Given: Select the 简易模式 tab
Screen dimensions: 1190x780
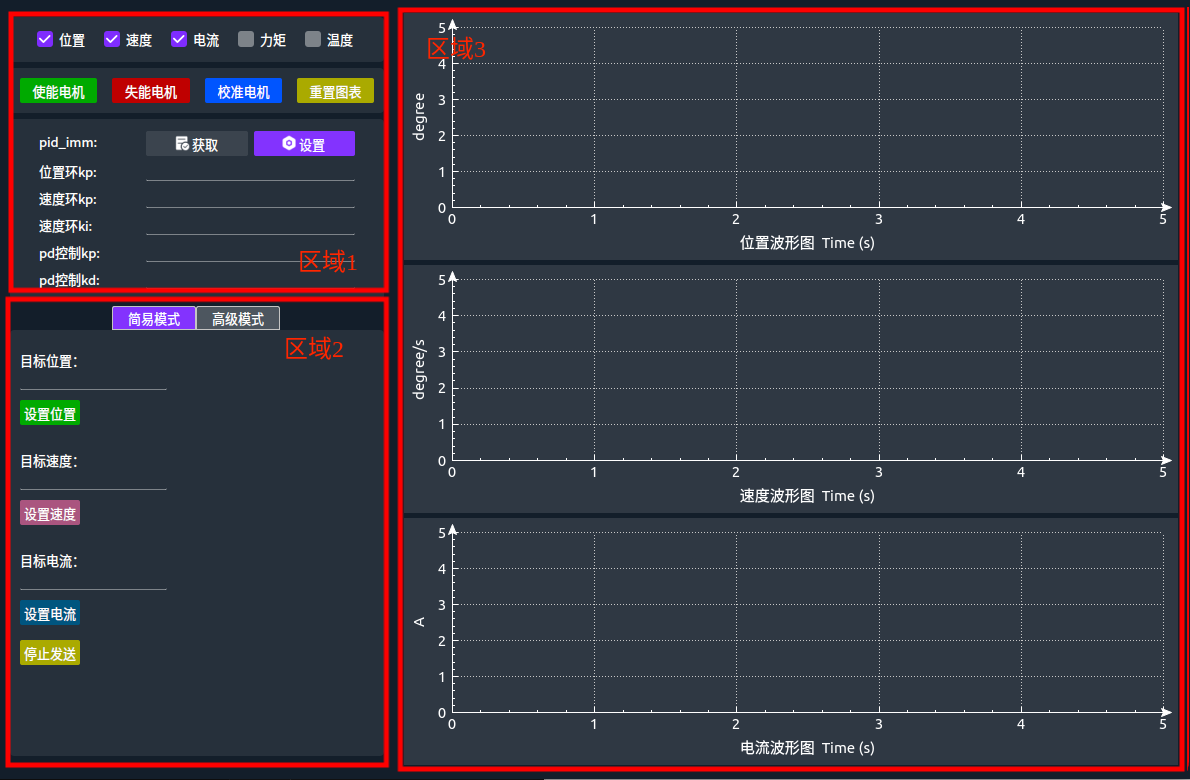Looking at the screenshot, I should click(x=153, y=318).
